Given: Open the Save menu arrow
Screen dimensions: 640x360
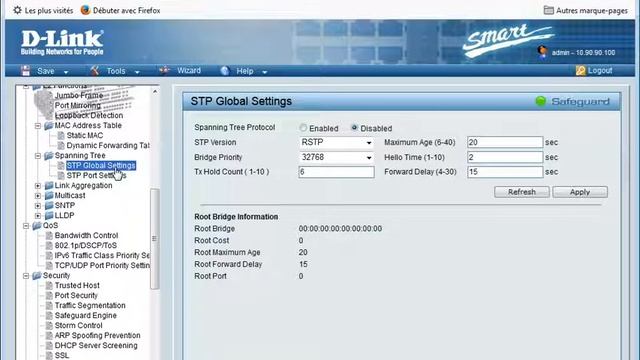Looking at the screenshot, I should [66, 72].
